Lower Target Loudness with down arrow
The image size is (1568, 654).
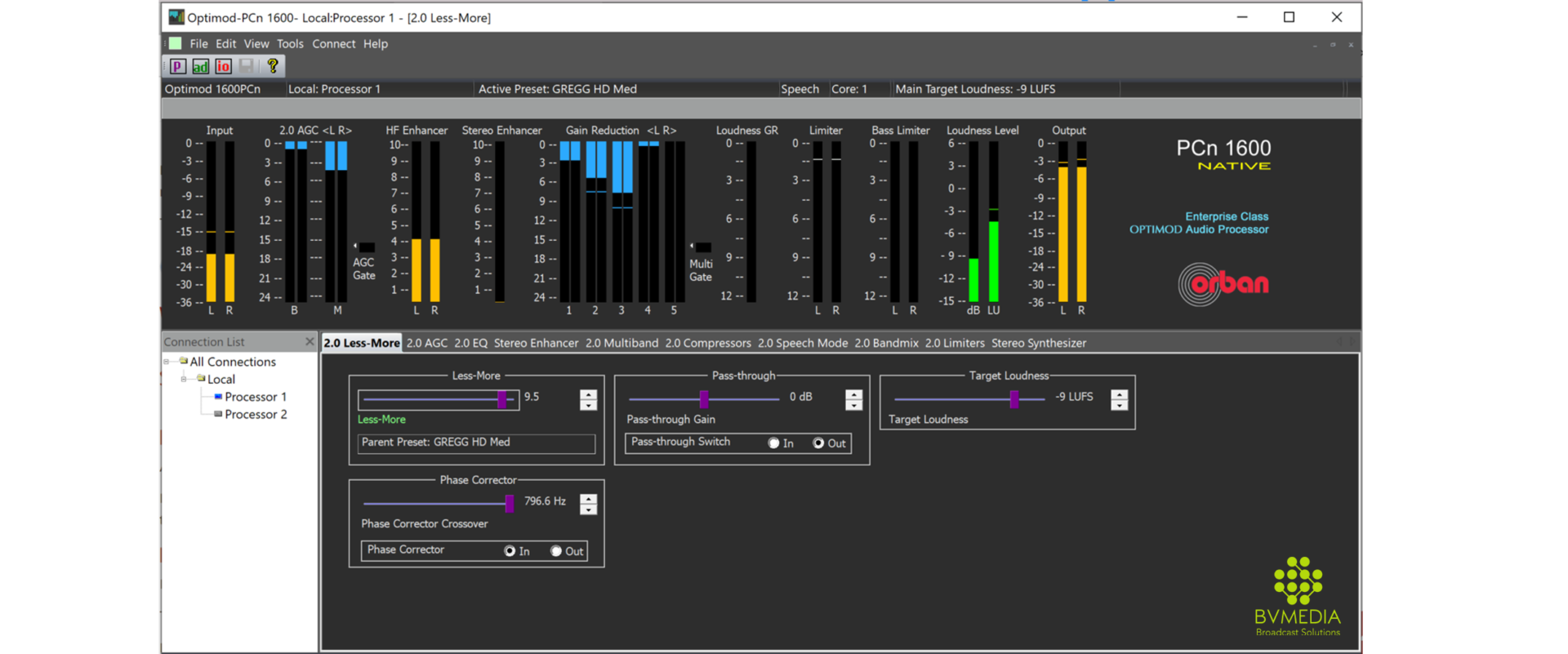point(1119,405)
